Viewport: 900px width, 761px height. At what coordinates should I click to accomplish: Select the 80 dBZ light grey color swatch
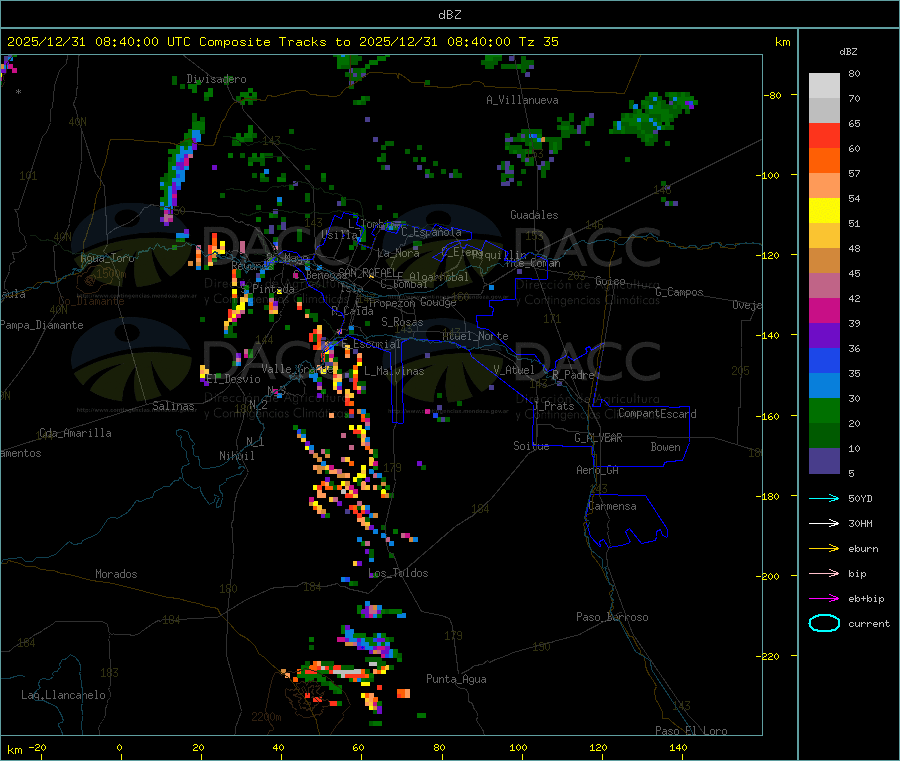coord(824,86)
